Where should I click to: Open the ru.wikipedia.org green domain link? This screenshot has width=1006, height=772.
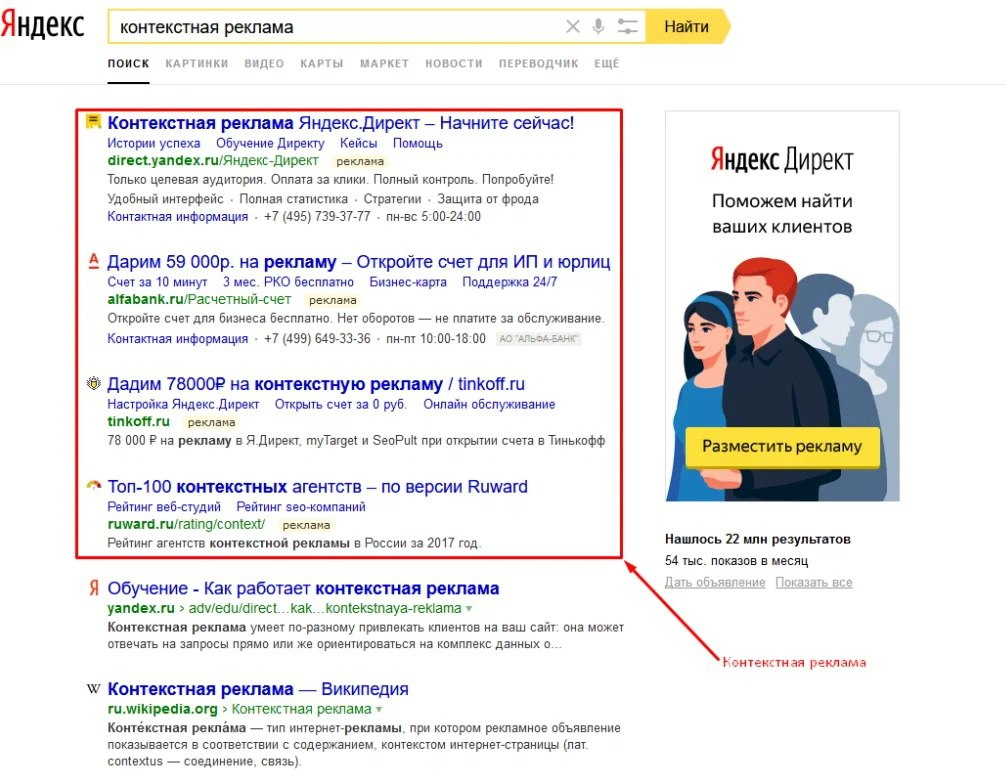tap(162, 709)
